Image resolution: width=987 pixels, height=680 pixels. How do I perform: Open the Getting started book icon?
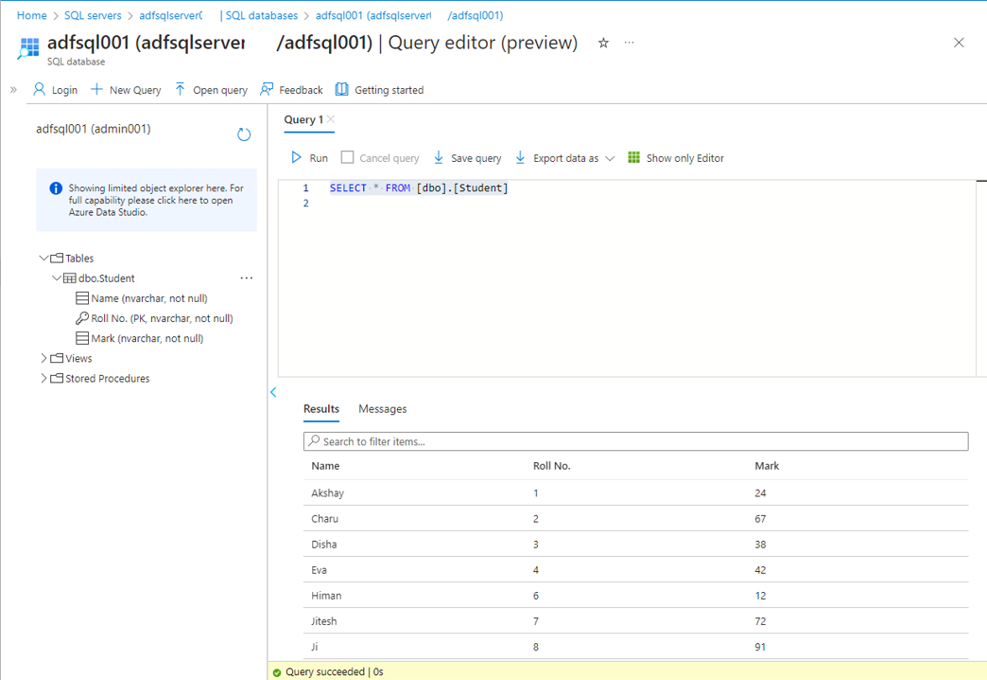click(342, 90)
